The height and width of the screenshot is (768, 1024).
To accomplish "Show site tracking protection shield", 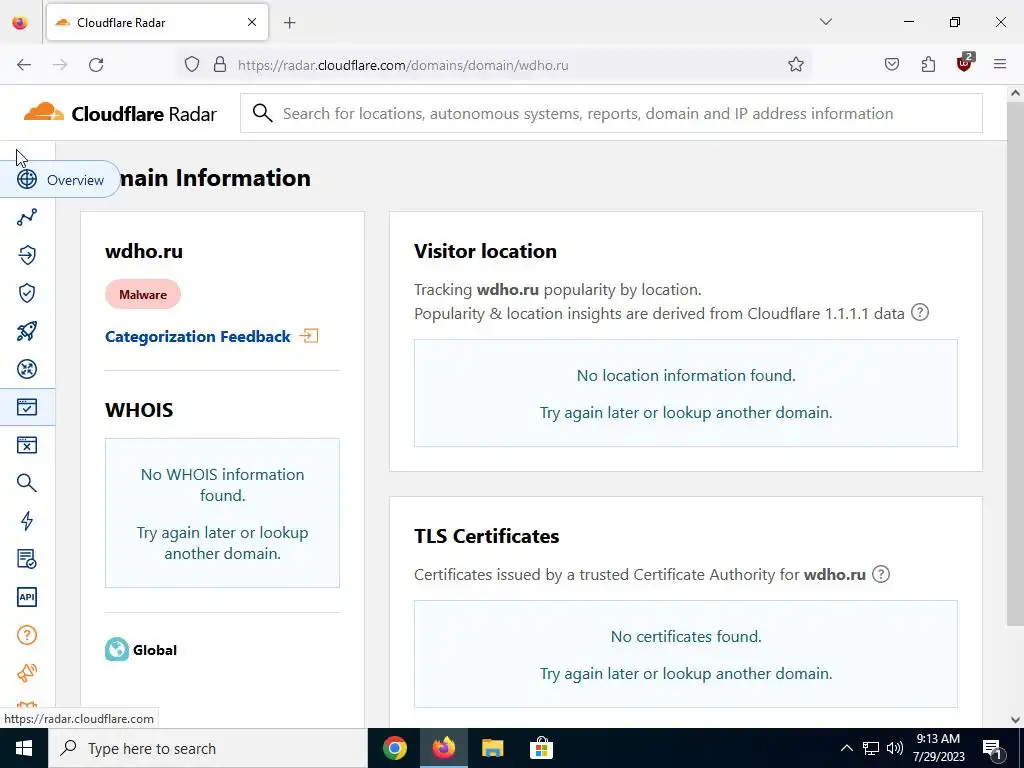I will 191,65.
